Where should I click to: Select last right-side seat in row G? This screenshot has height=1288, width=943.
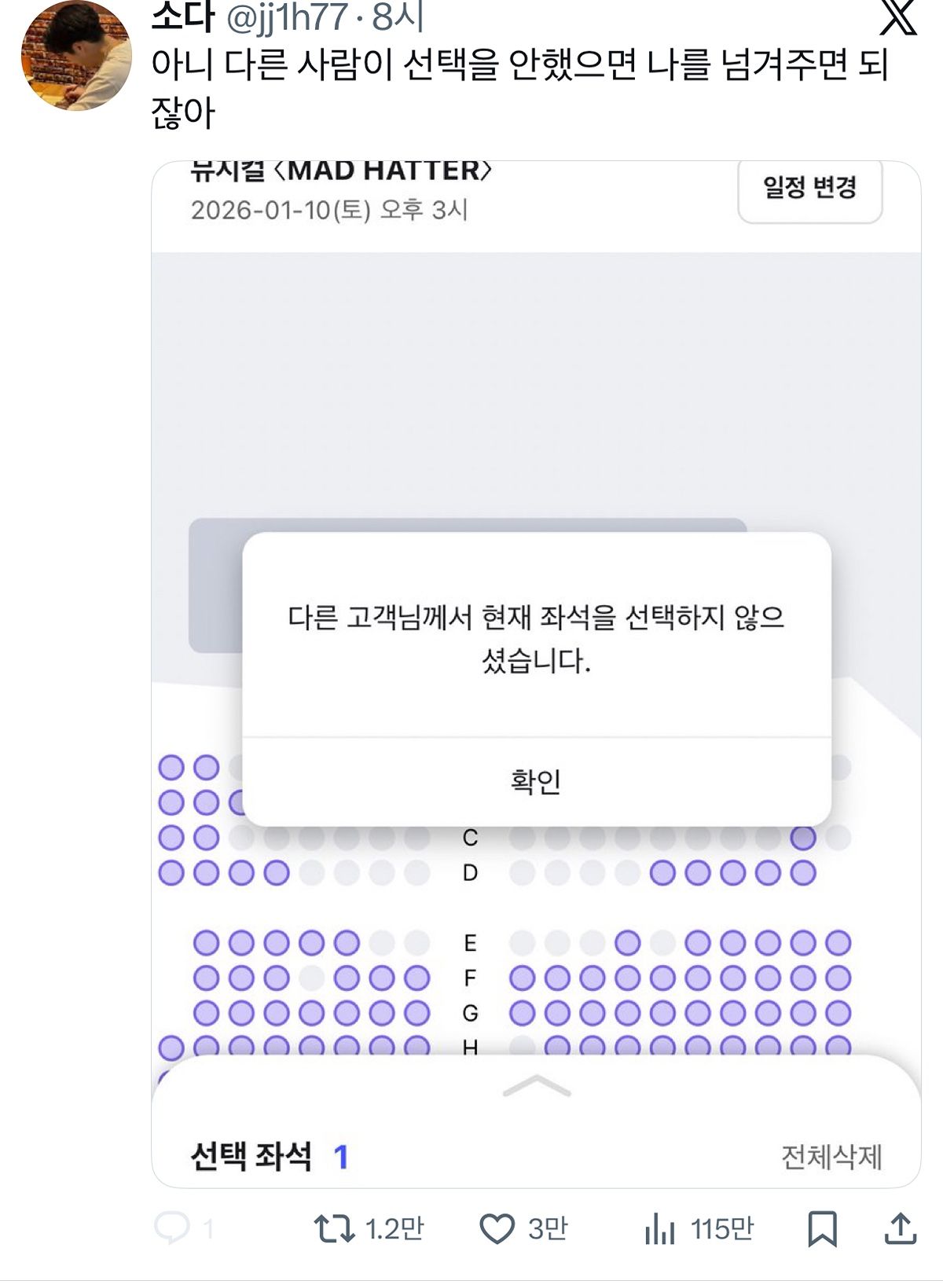tap(838, 1013)
